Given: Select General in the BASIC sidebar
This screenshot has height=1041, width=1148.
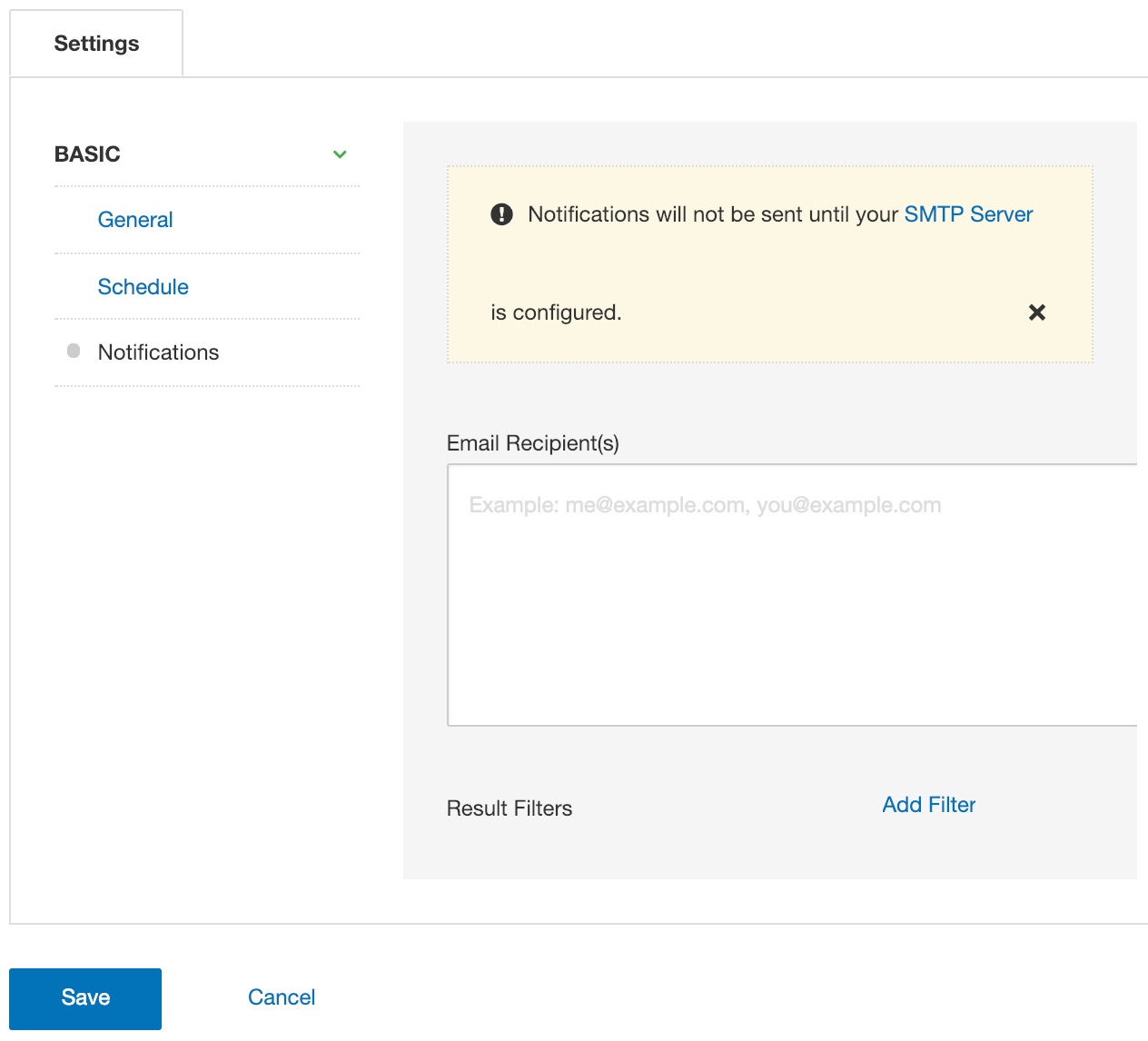Looking at the screenshot, I should (x=135, y=220).
